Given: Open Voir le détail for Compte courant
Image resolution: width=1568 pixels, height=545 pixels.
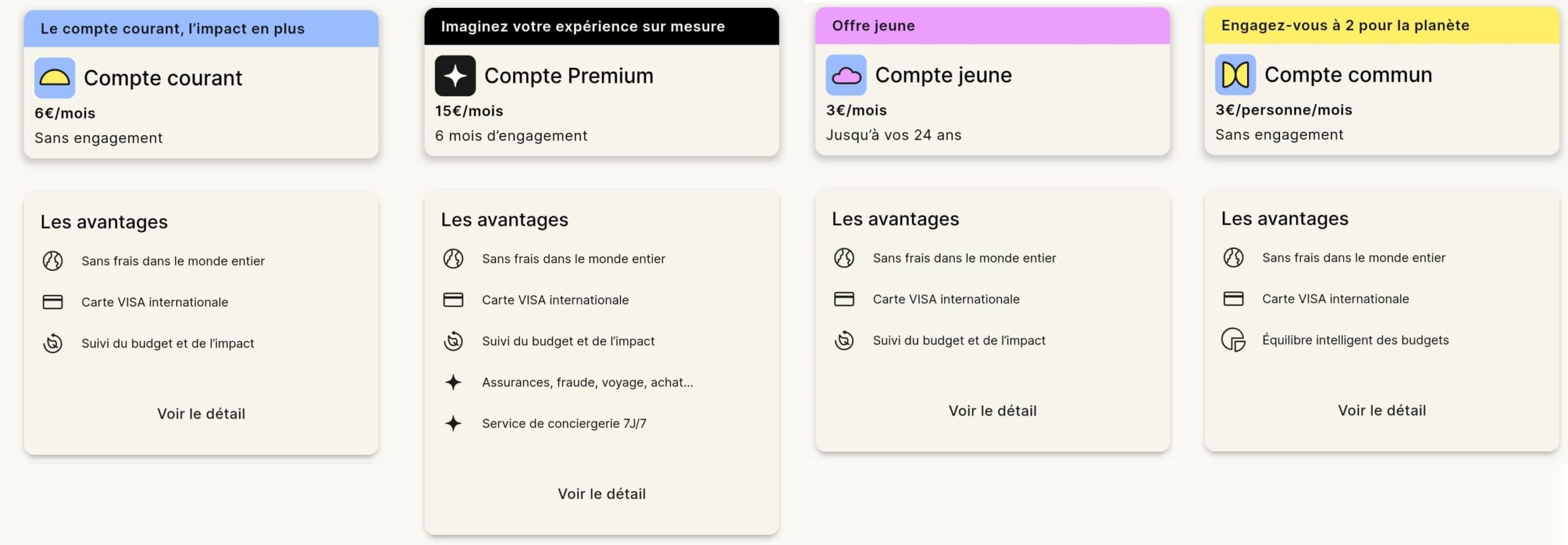Looking at the screenshot, I should pyautogui.click(x=201, y=413).
